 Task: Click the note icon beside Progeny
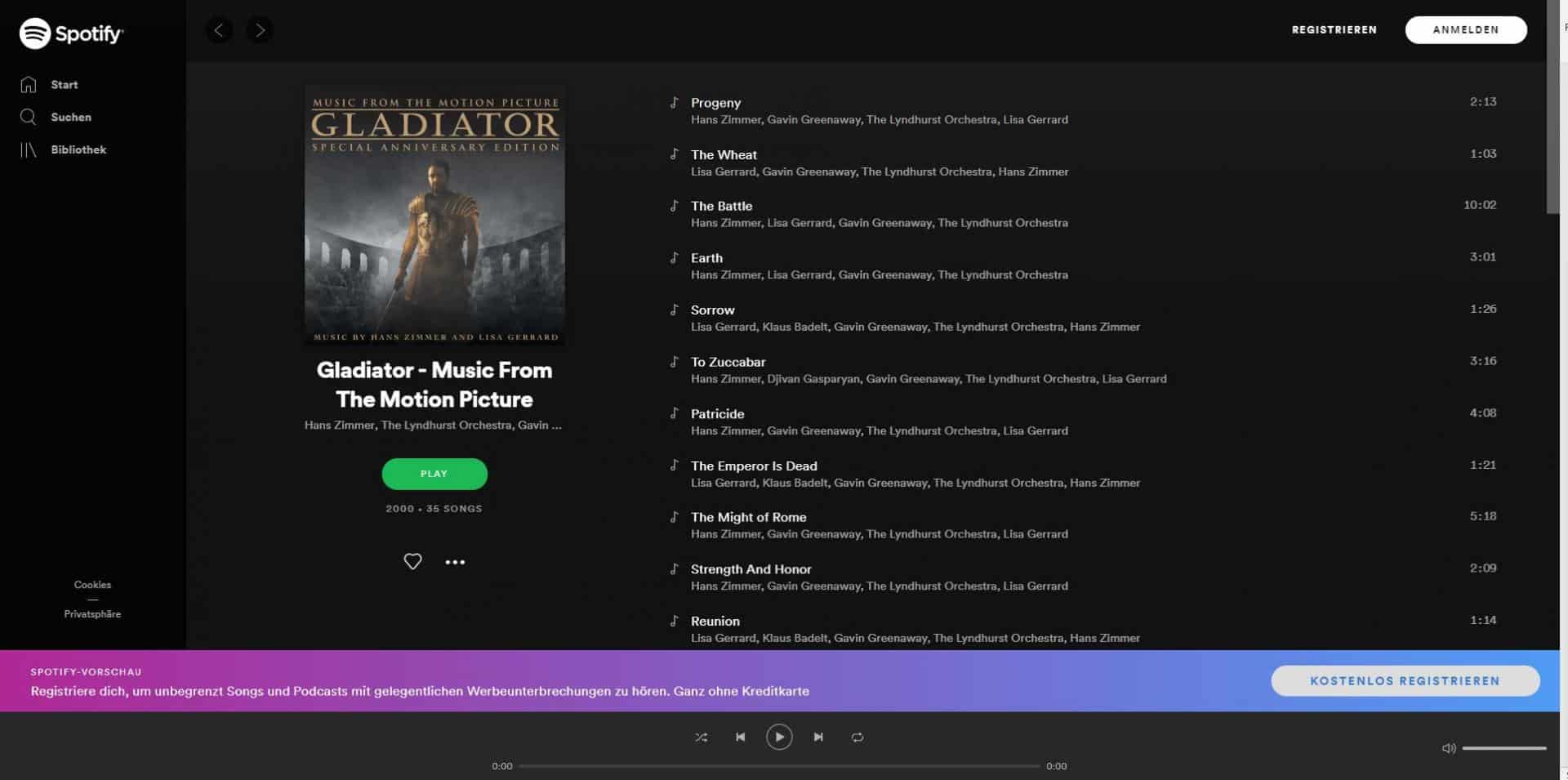(674, 102)
